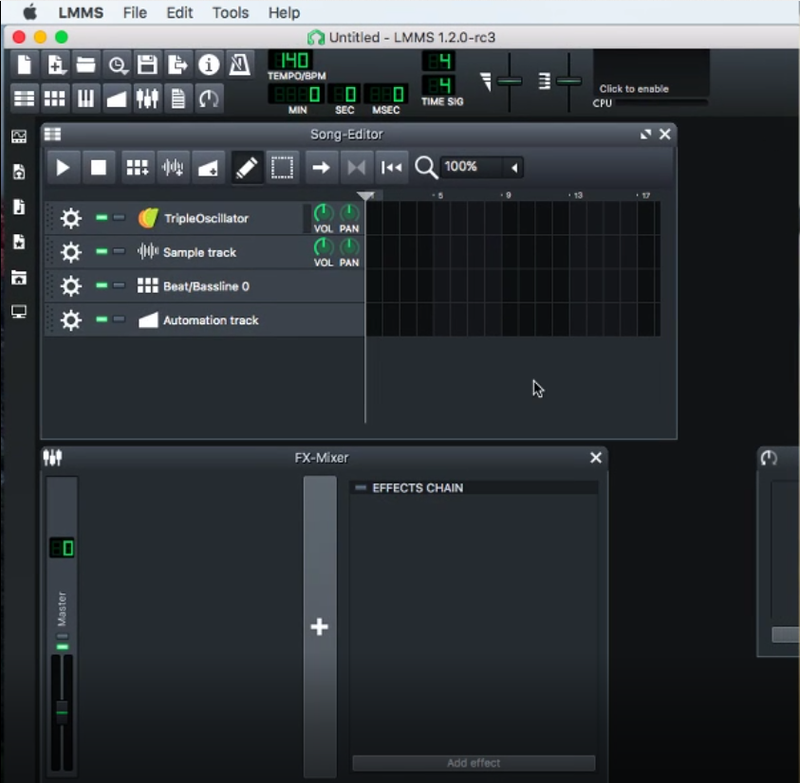Open the Tools menu

pyautogui.click(x=230, y=12)
